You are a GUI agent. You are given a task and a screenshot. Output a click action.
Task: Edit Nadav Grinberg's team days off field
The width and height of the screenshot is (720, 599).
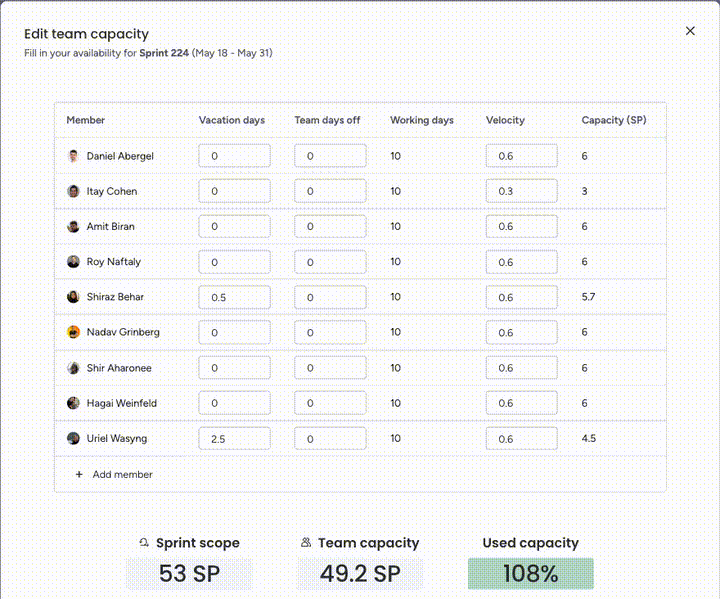[x=330, y=332]
